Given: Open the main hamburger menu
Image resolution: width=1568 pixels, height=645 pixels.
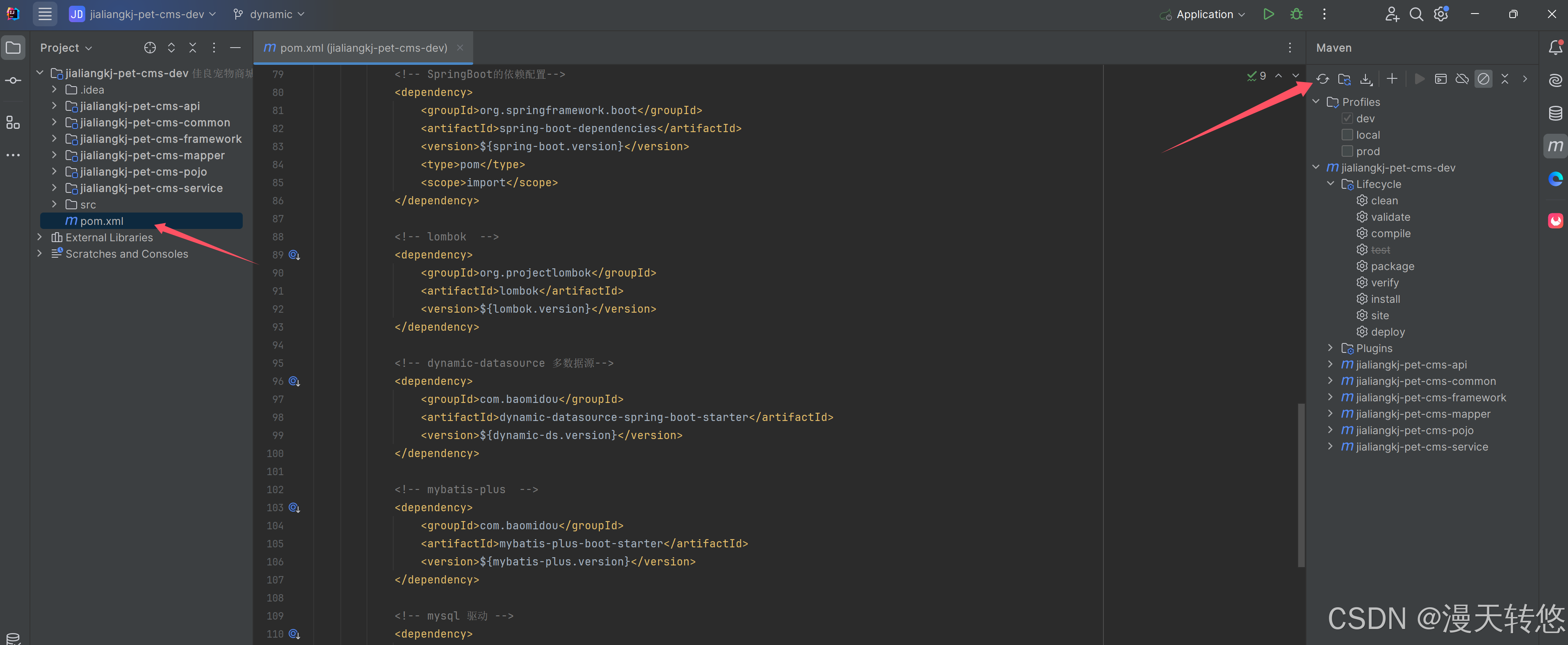Looking at the screenshot, I should pos(45,14).
